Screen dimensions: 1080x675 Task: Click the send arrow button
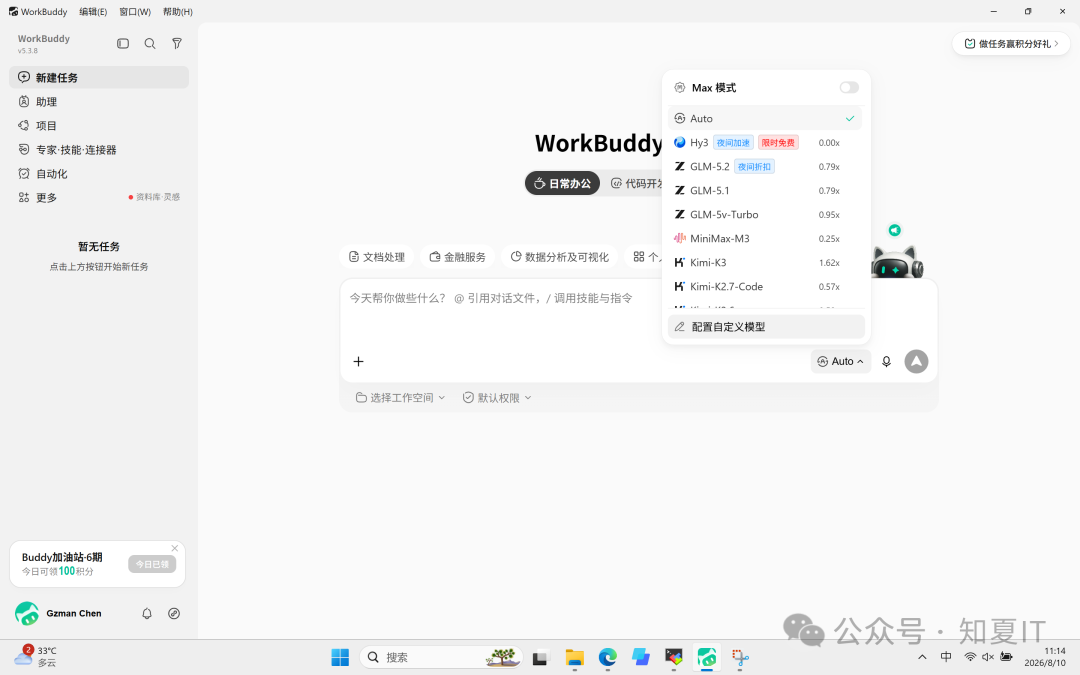point(916,362)
